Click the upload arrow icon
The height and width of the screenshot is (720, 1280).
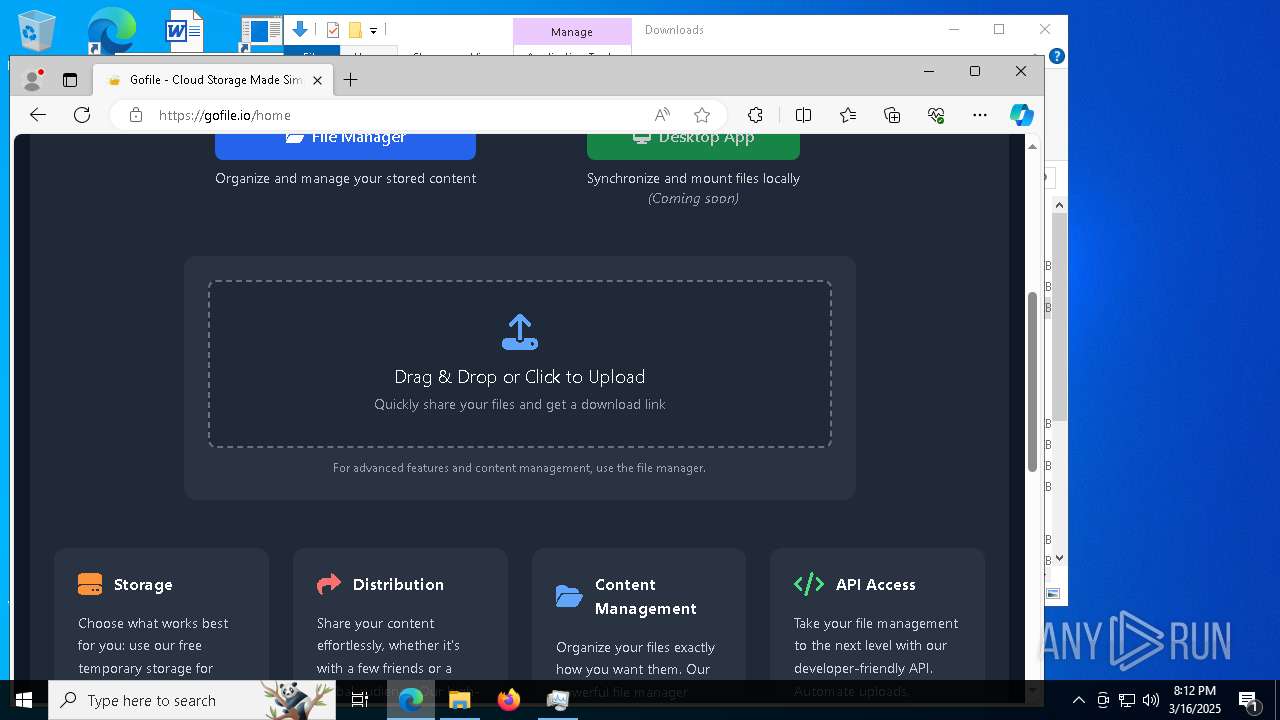[520, 333]
